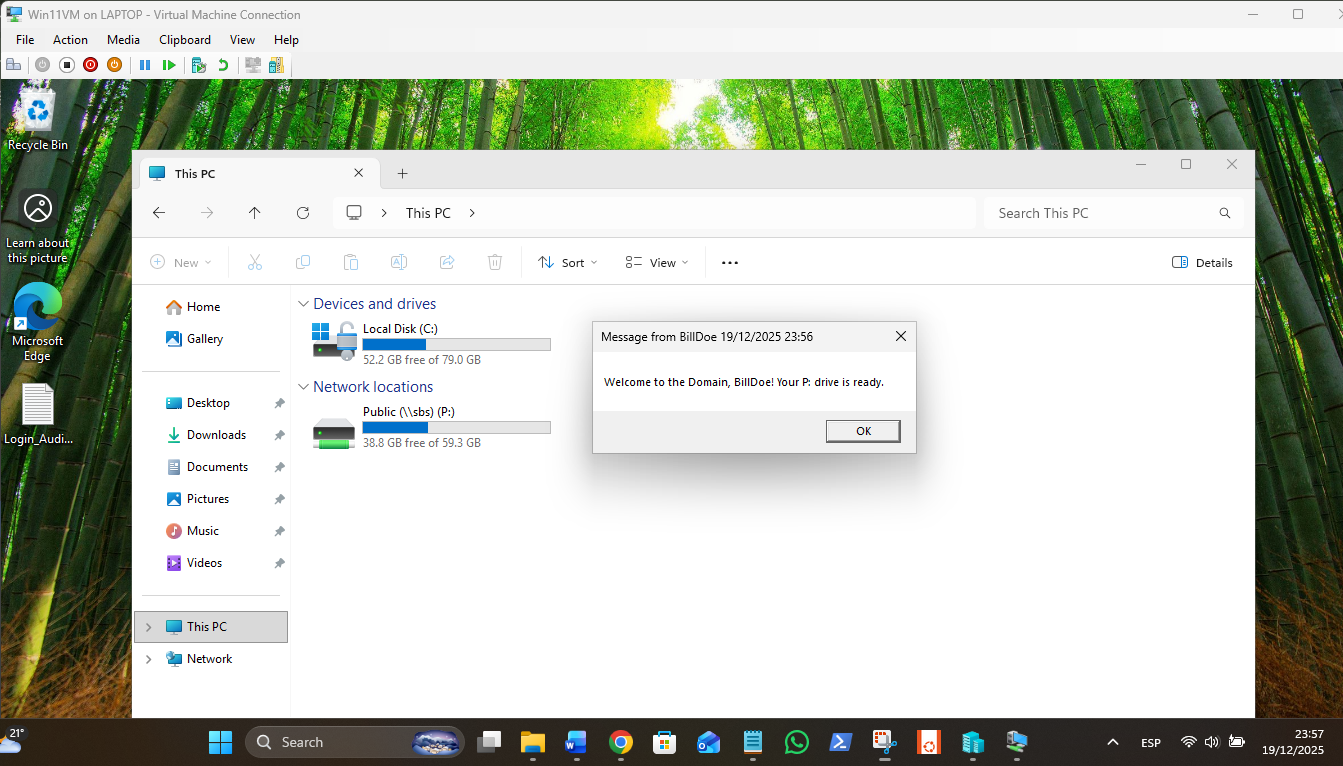
Task: Collapse the Devices and drives group
Action: pos(304,304)
